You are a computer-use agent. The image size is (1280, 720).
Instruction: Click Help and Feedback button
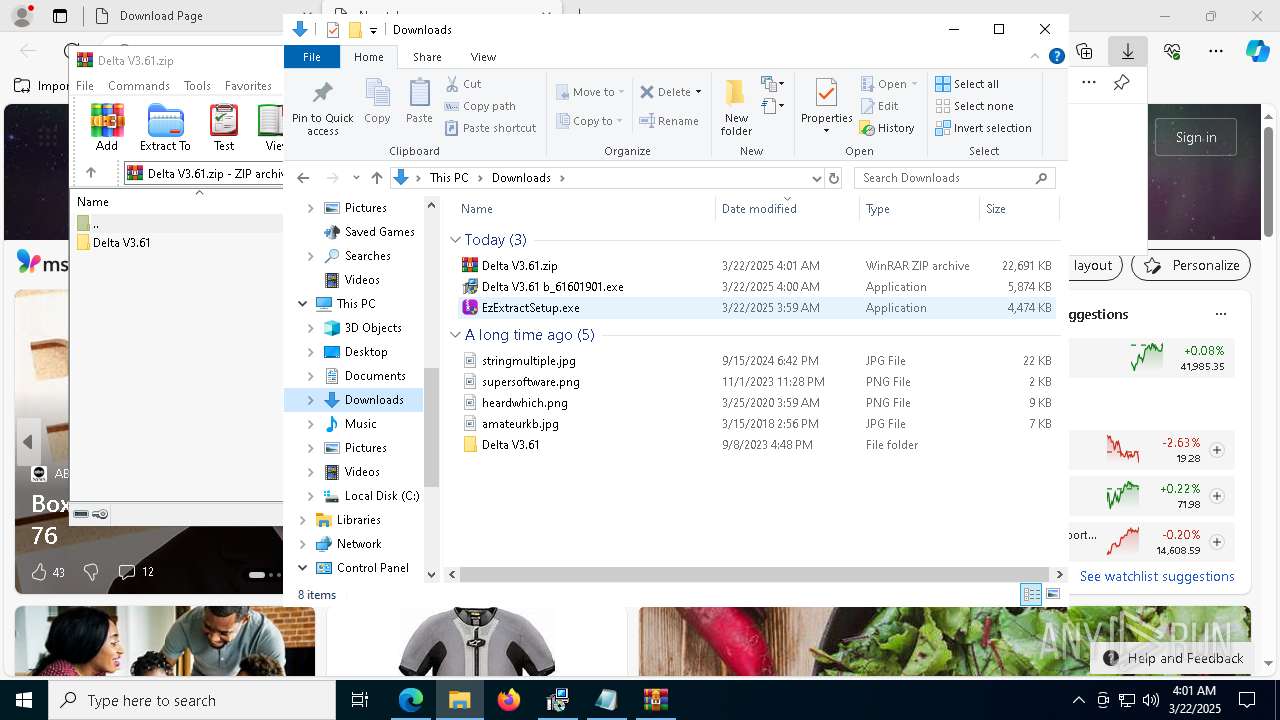(1174, 658)
